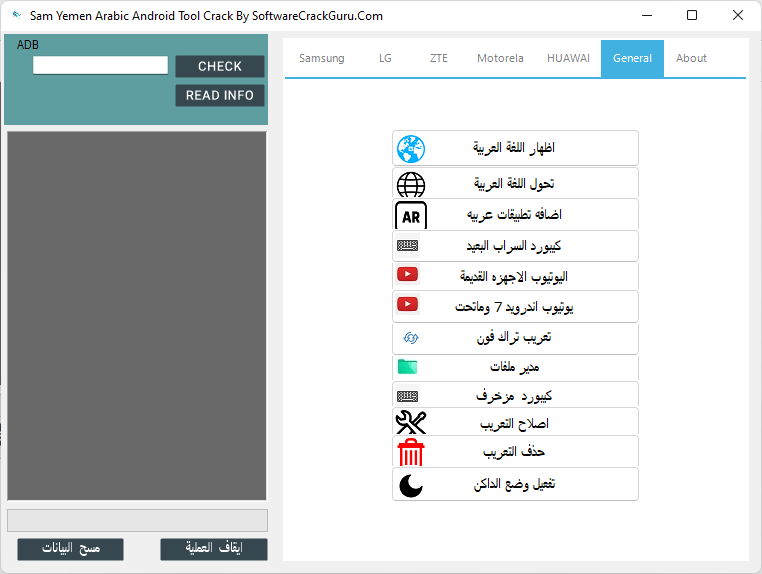Click the اصلاح التعريب button label
This screenshot has height=574, width=762.
pos(514,424)
